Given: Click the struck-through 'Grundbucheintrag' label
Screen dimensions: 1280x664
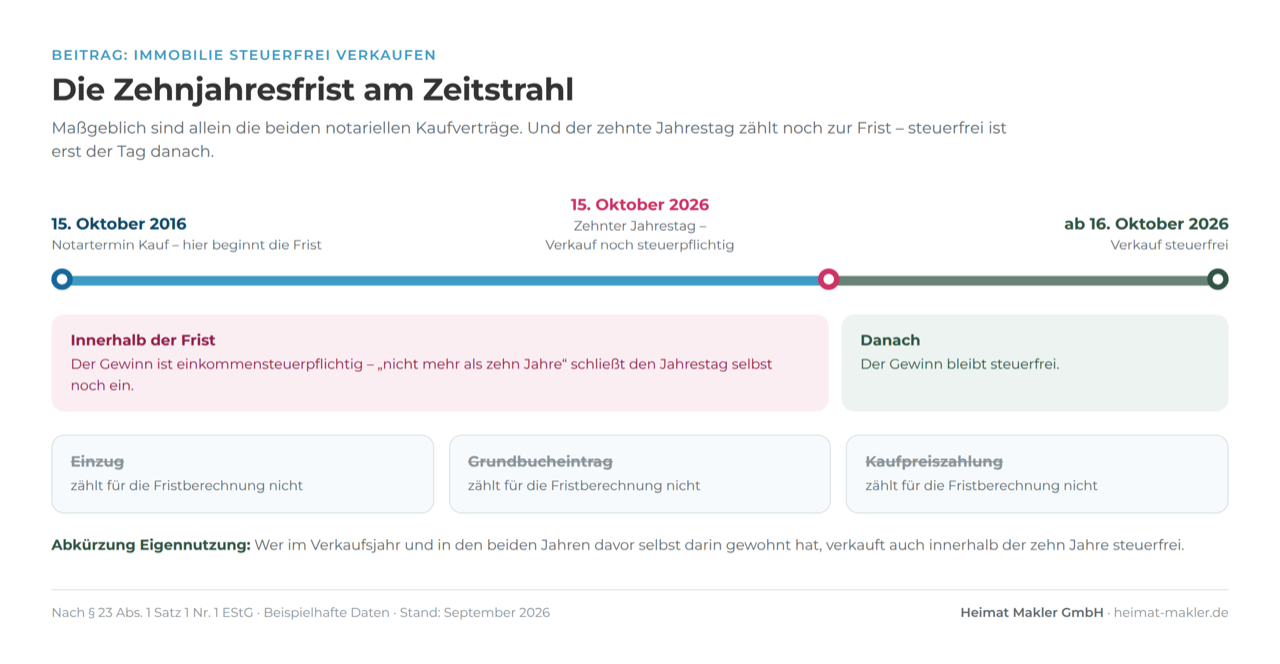Looking at the screenshot, I should coord(540,461).
